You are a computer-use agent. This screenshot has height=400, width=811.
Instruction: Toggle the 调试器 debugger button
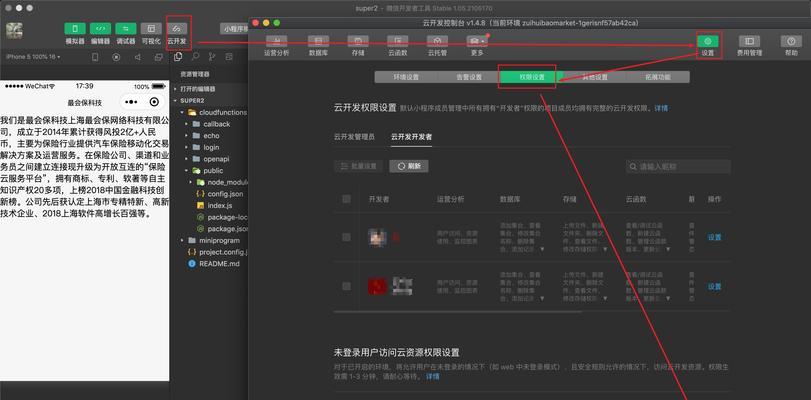click(126, 29)
